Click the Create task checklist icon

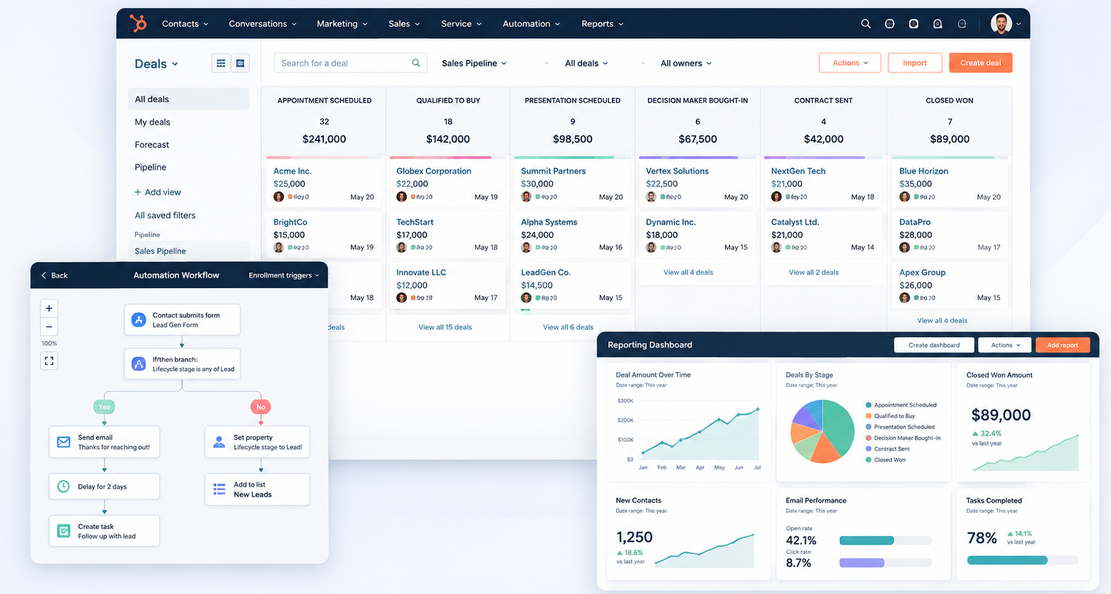pyautogui.click(x=63, y=530)
